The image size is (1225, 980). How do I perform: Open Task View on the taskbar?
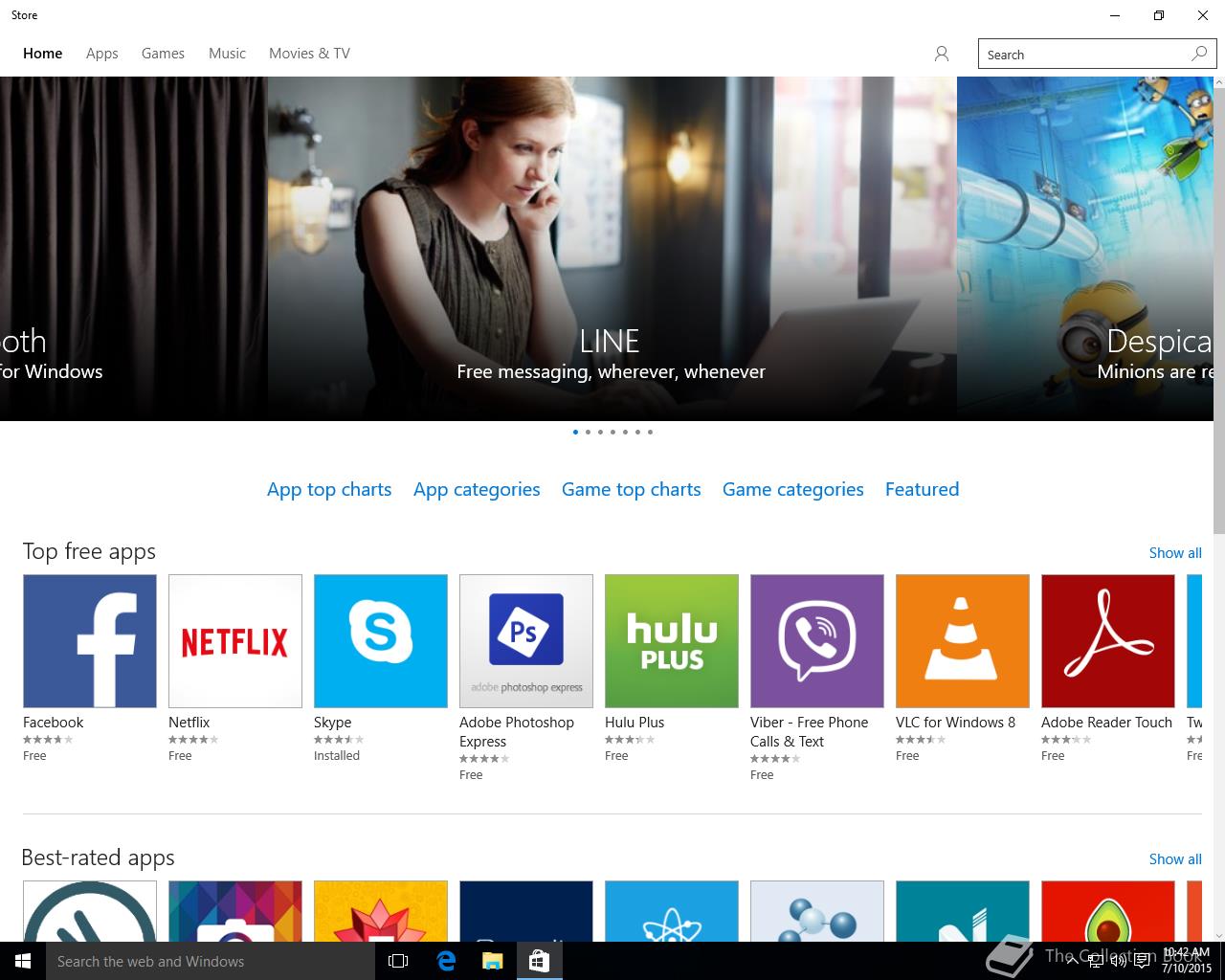(x=398, y=961)
